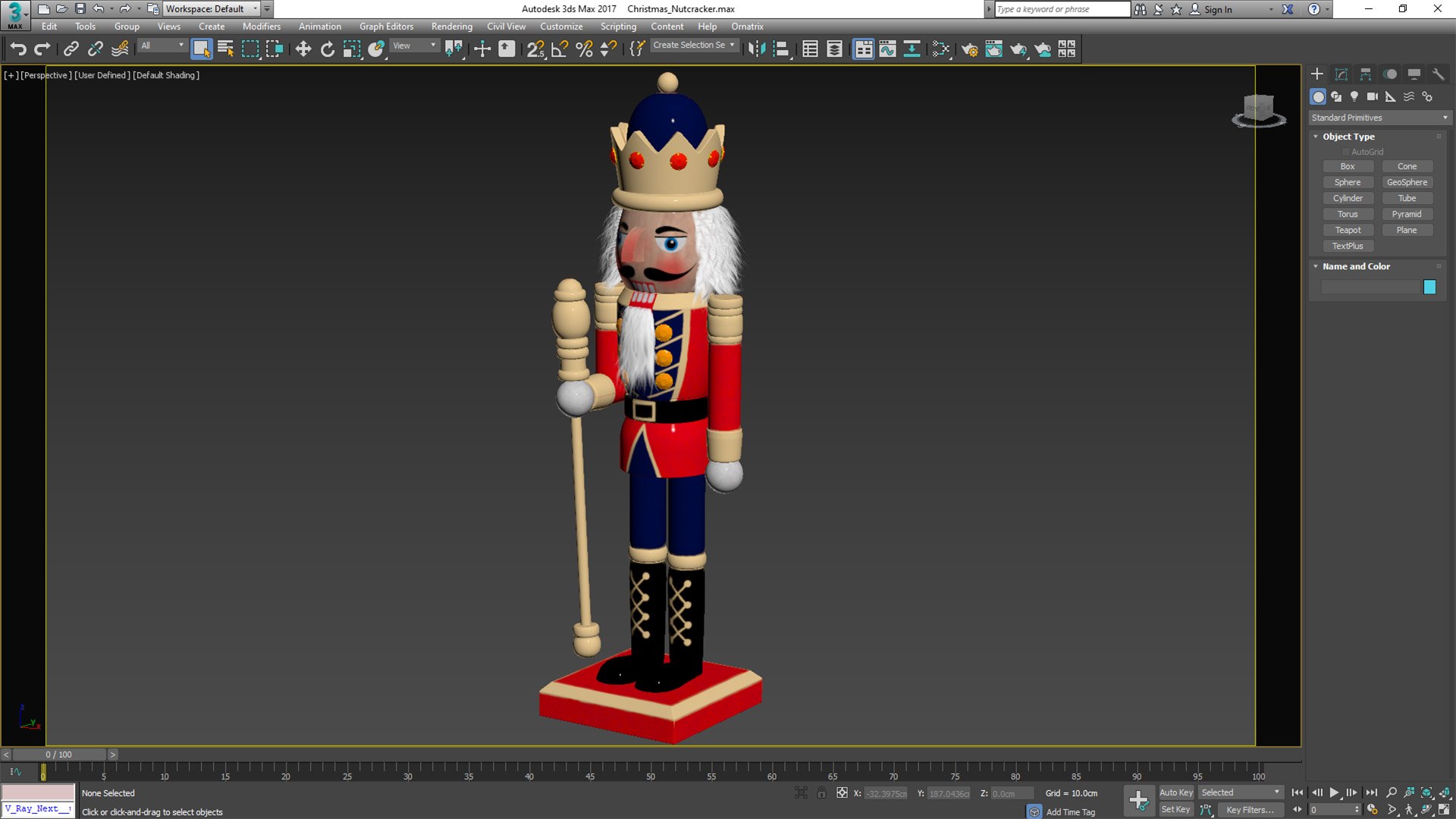This screenshot has width=1456, height=819.
Task: Open the Utilities wrench panel icon
Action: [x=1438, y=74]
